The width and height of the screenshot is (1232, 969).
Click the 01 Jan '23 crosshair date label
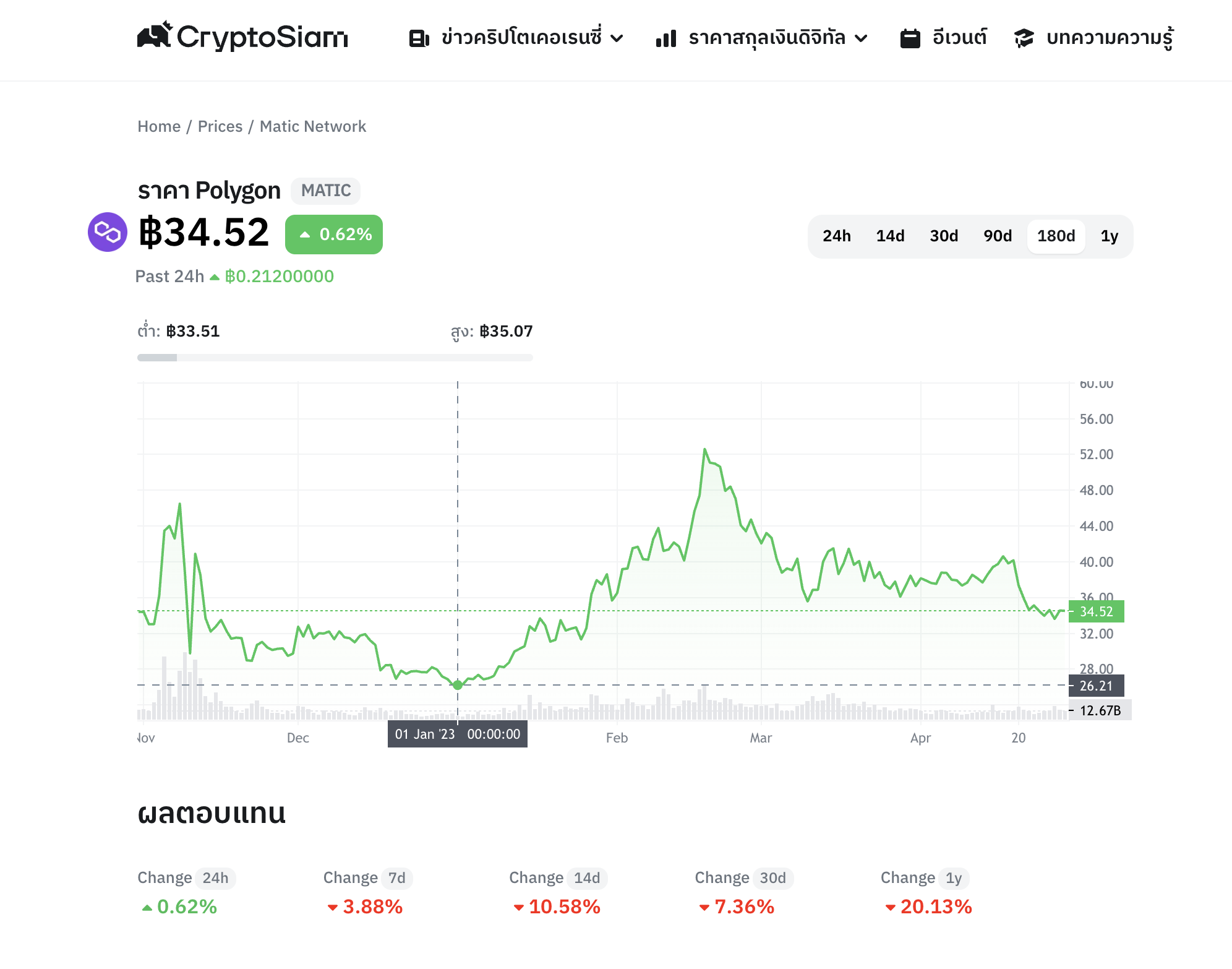tap(458, 734)
